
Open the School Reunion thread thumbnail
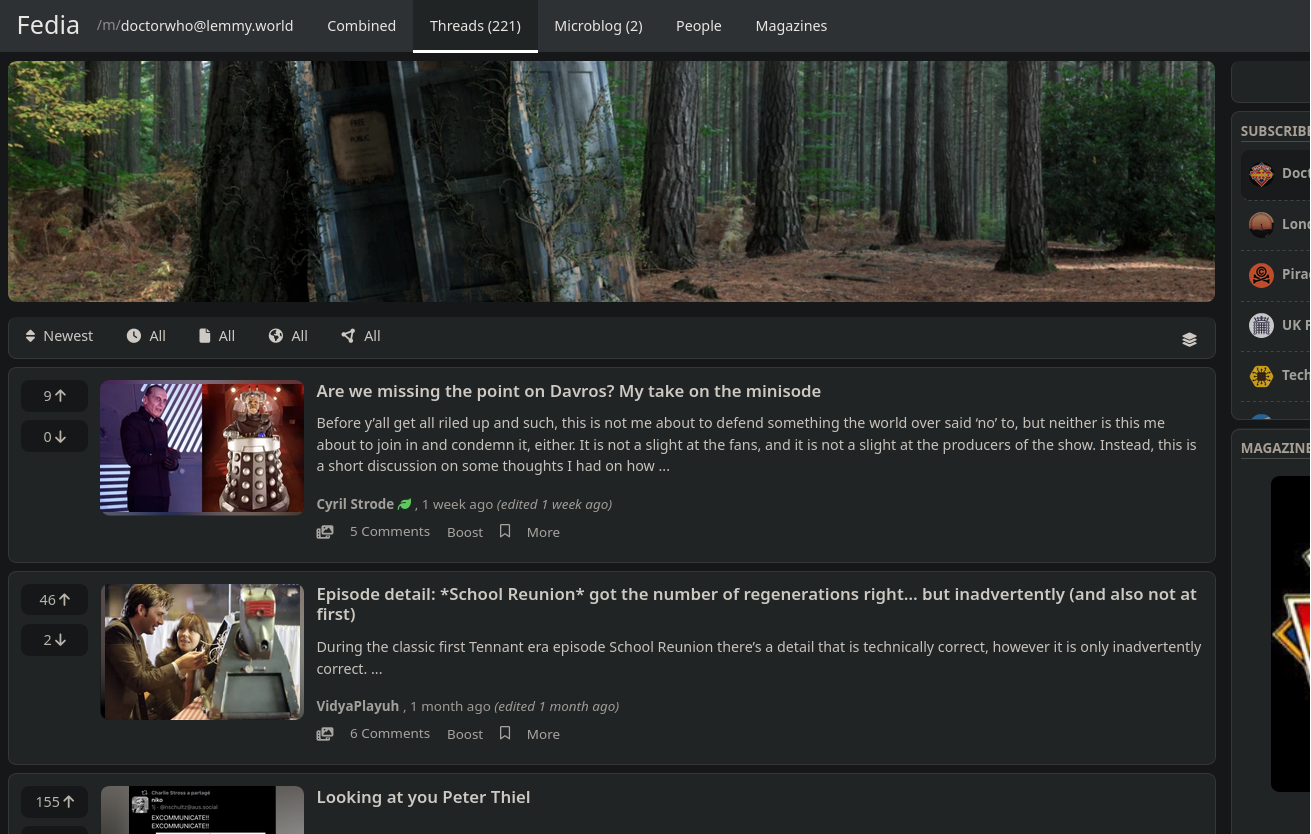(202, 652)
